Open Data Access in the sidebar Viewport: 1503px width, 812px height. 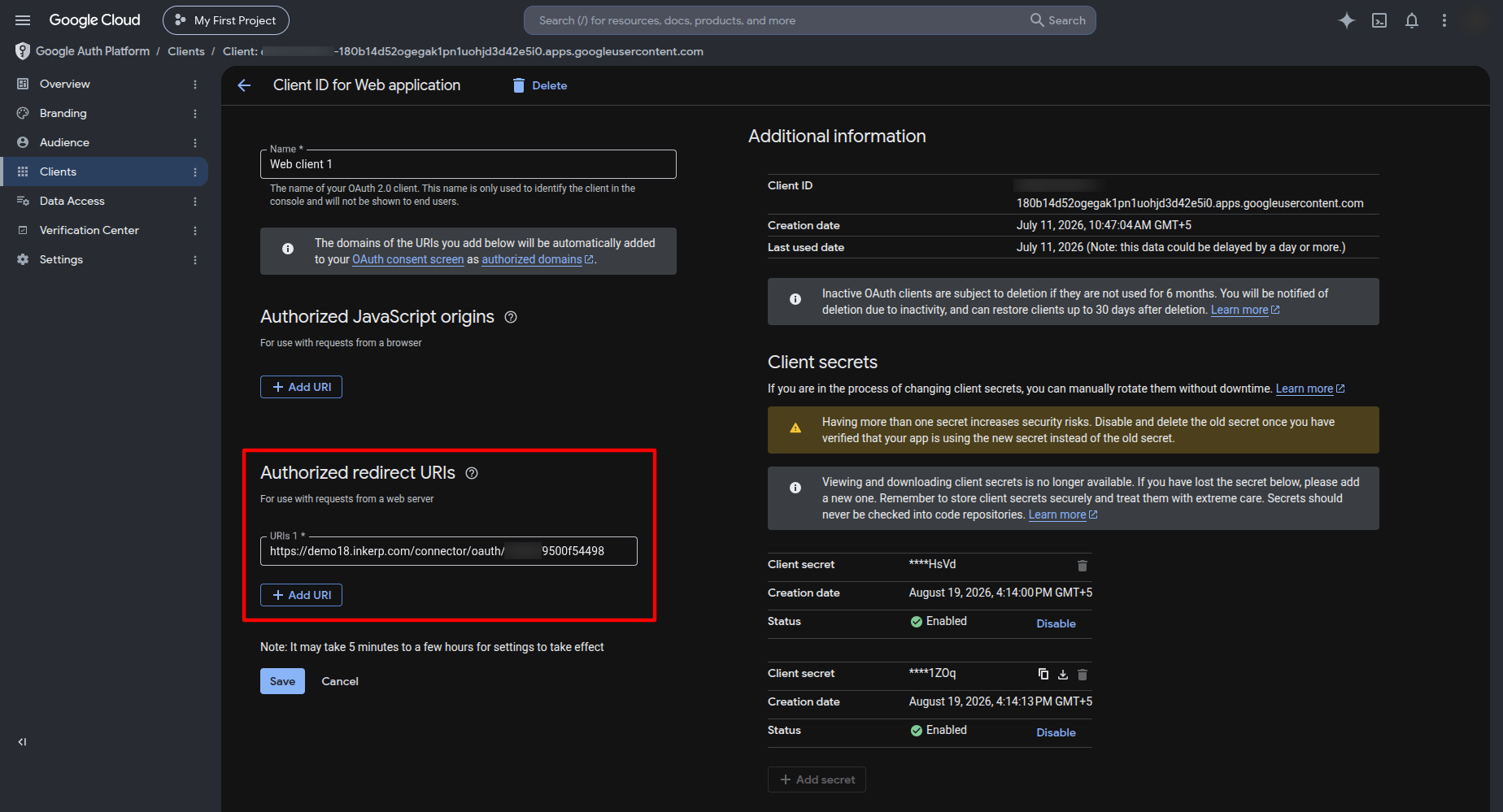click(72, 201)
